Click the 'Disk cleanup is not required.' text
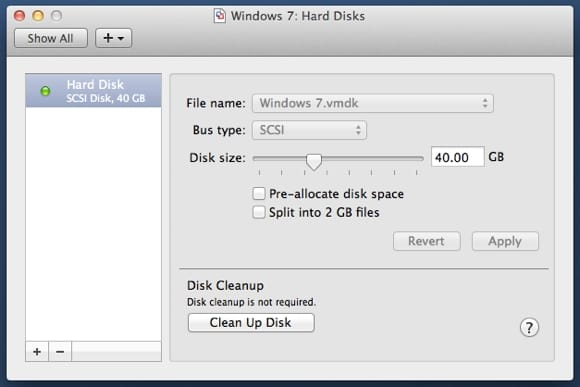 tap(251, 302)
